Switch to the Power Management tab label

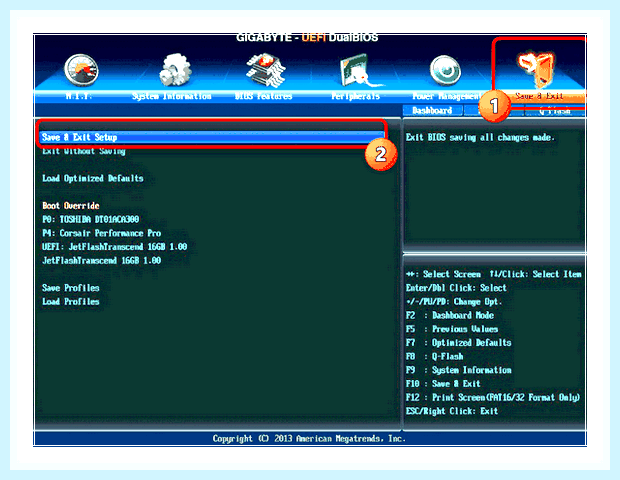[x=447, y=96]
